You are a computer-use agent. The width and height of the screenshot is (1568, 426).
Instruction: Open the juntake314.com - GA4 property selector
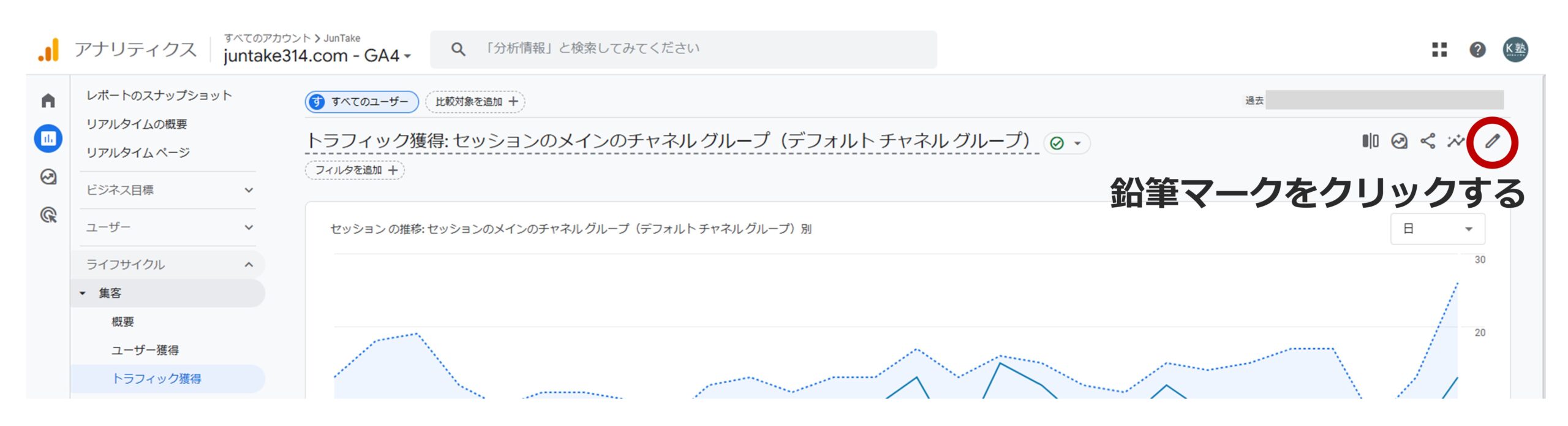tap(317, 56)
